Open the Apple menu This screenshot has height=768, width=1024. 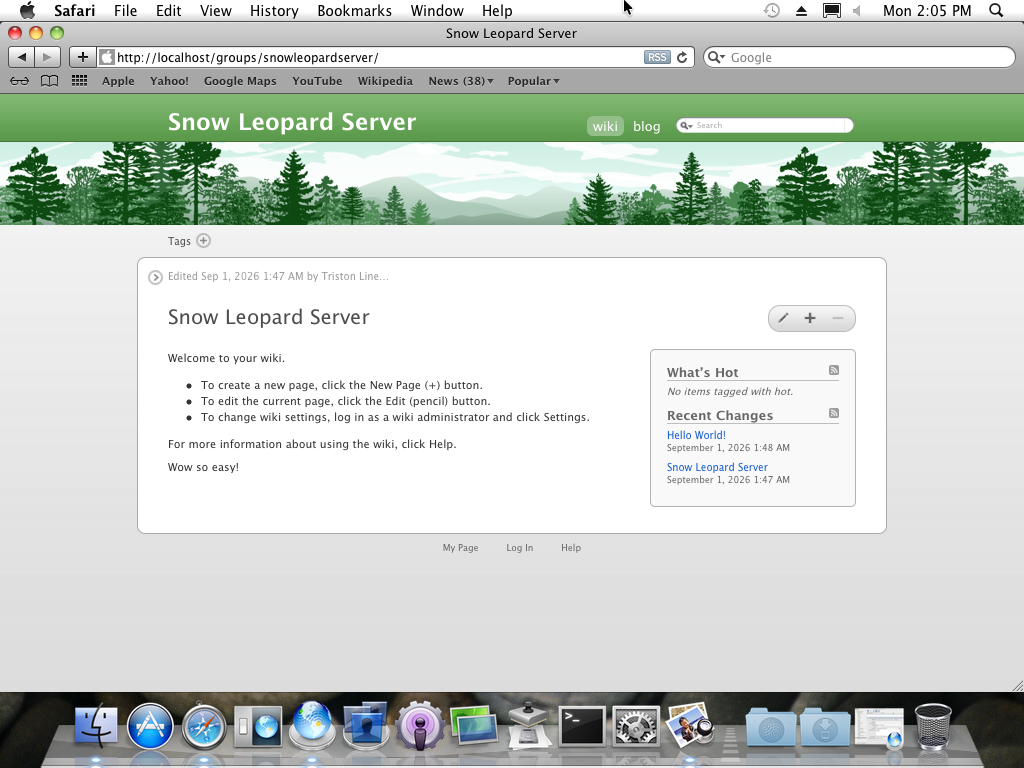pyautogui.click(x=27, y=10)
